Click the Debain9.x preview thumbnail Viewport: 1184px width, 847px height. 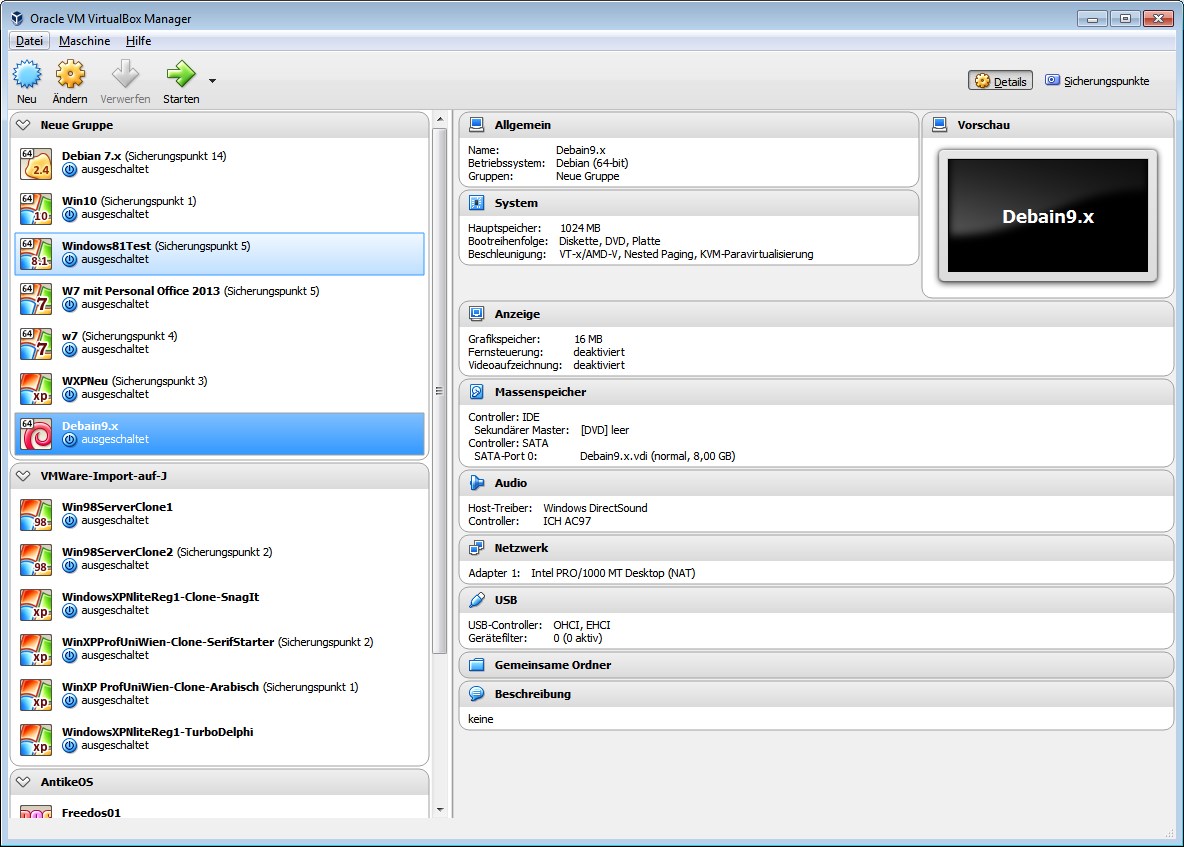click(1047, 216)
